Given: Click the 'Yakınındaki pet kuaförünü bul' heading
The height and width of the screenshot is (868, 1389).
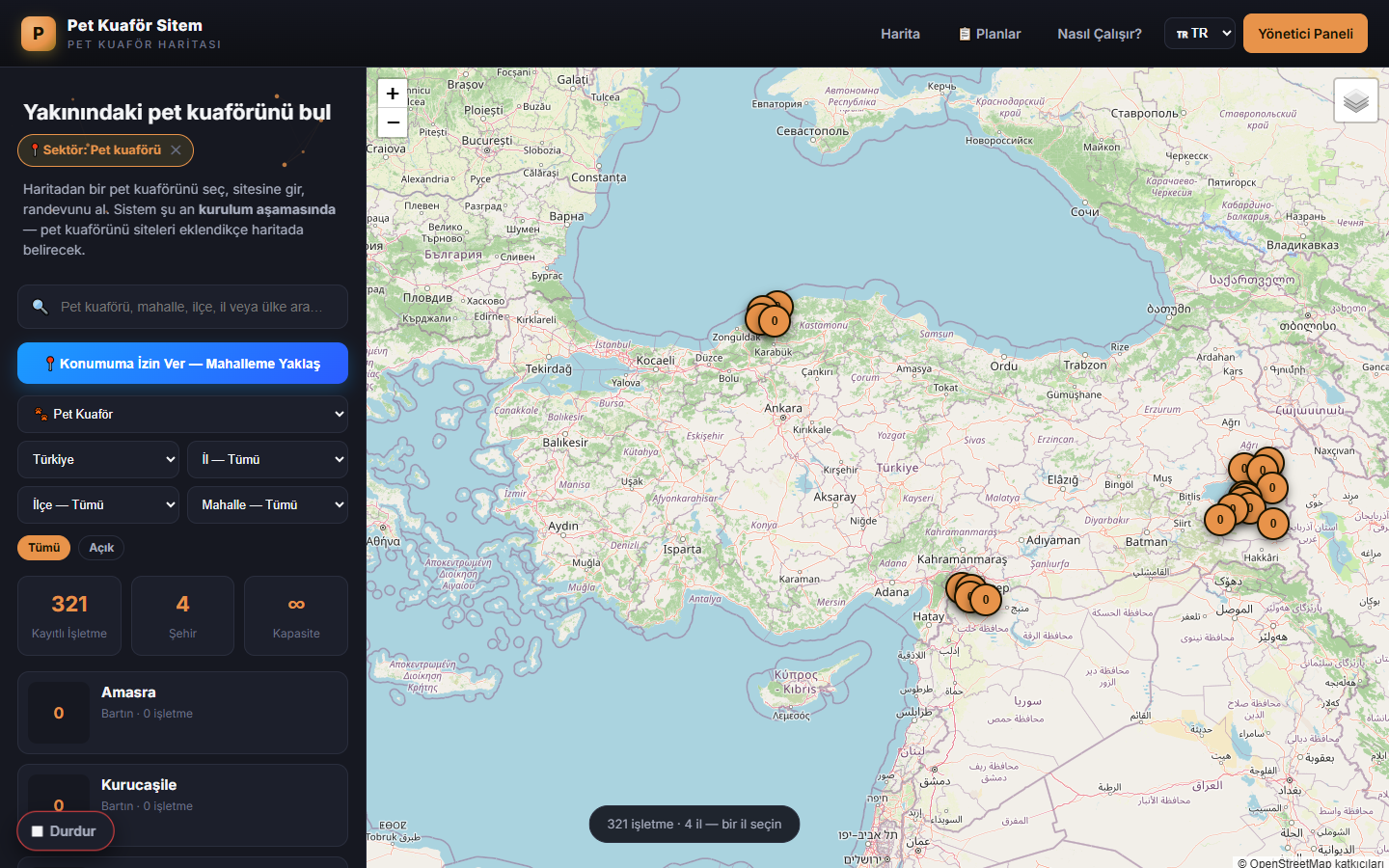Looking at the screenshot, I should [x=177, y=112].
